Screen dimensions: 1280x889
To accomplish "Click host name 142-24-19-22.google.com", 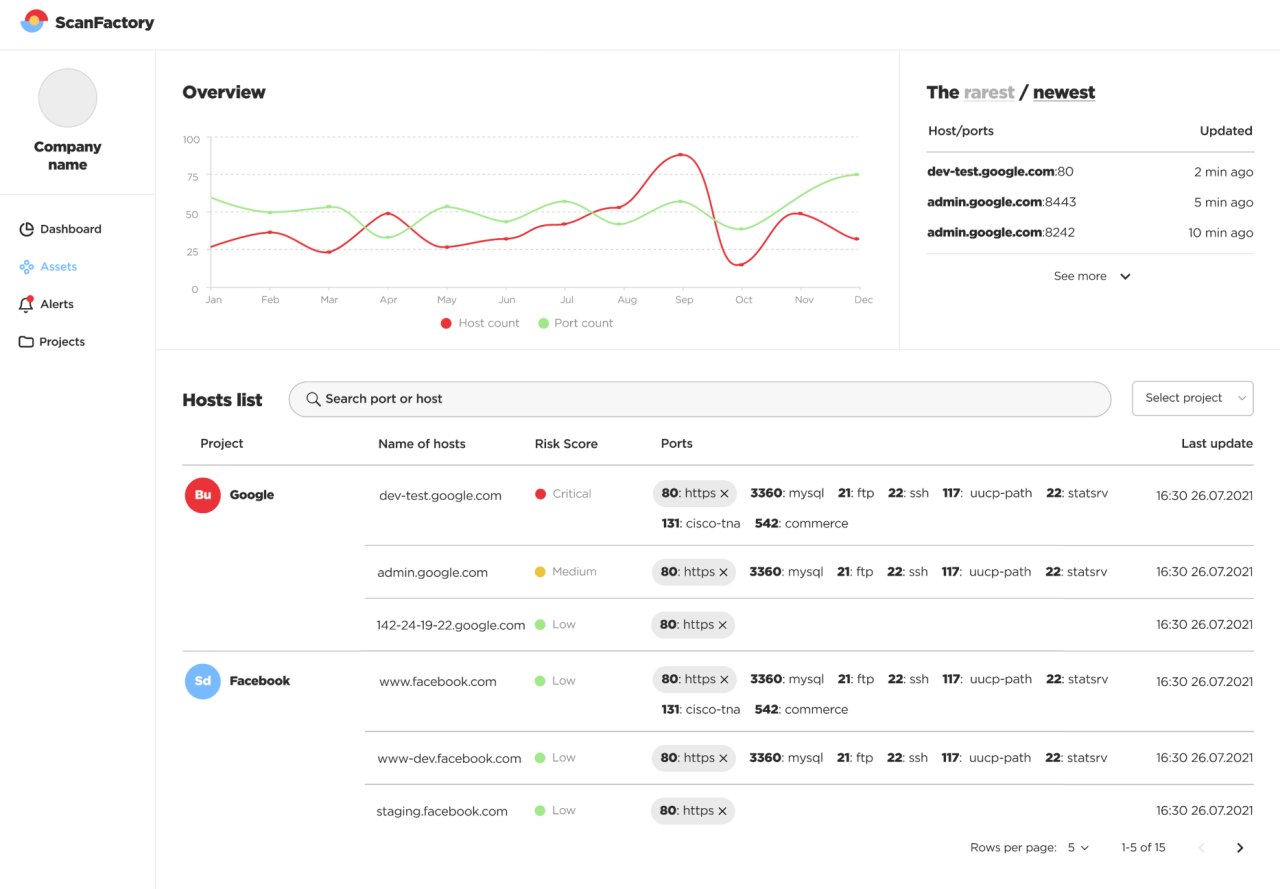I will point(451,625).
